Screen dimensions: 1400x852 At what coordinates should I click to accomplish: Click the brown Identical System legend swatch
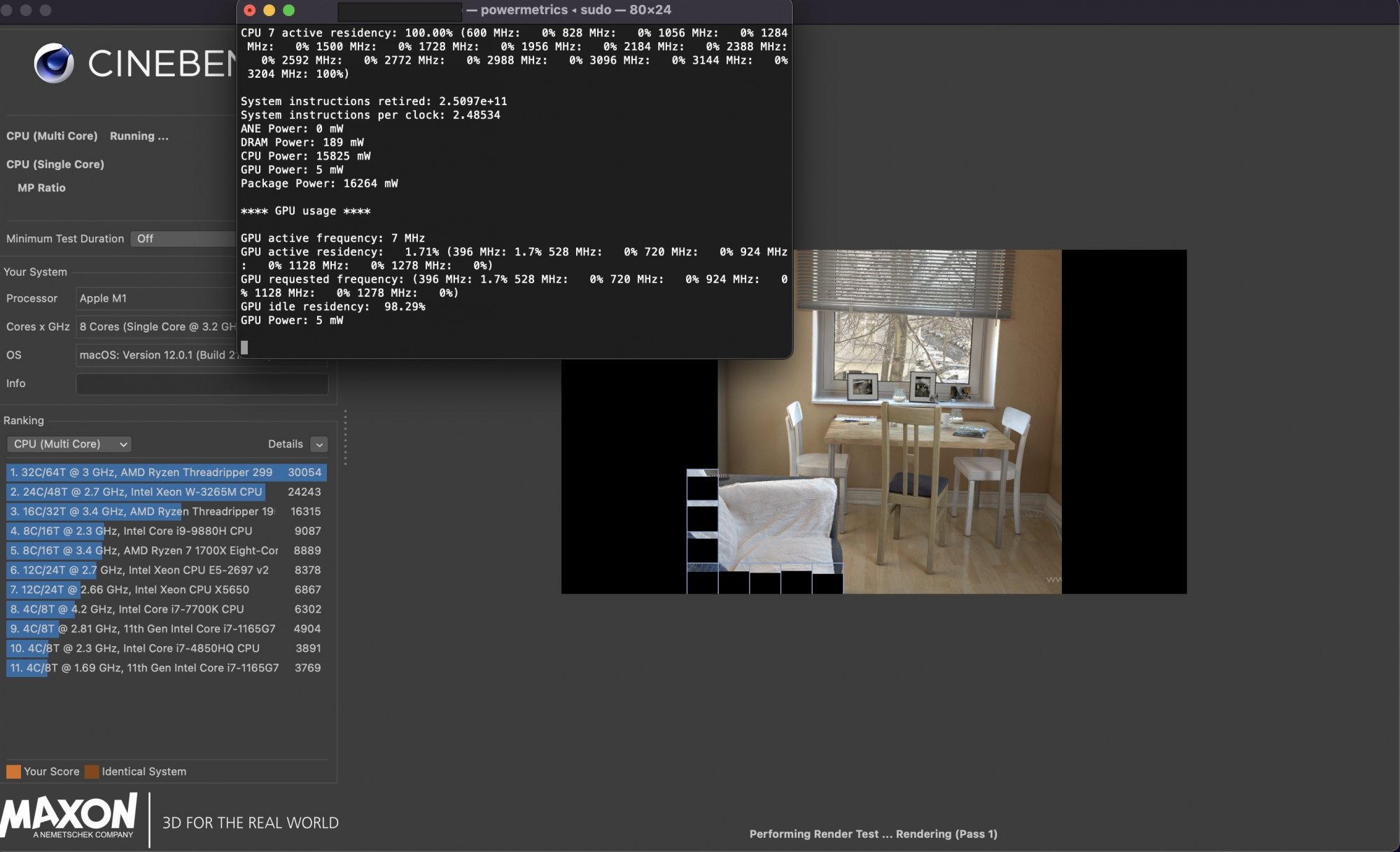pyautogui.click(x=92, y=771)
